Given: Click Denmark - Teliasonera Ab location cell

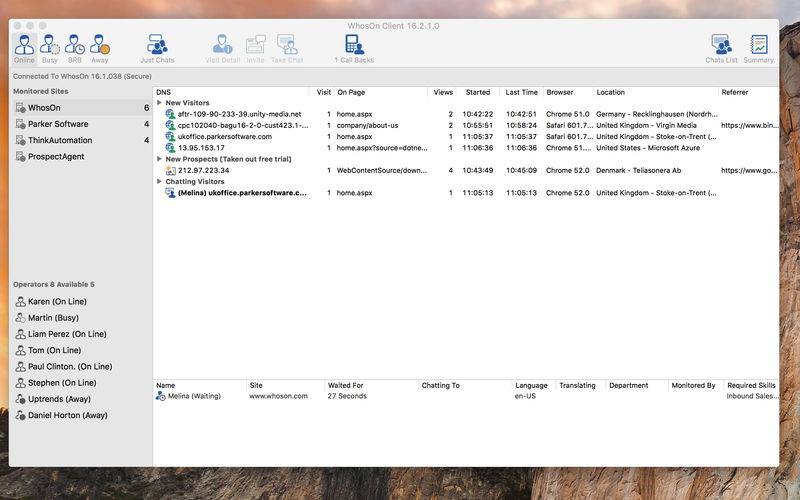Looking at the screenshot, I should point(638,170).
